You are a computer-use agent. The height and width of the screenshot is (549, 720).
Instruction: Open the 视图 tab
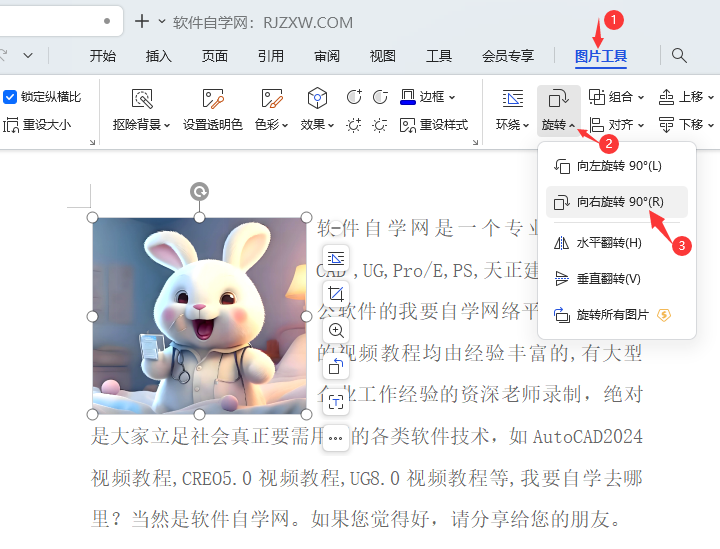(382, 56)
